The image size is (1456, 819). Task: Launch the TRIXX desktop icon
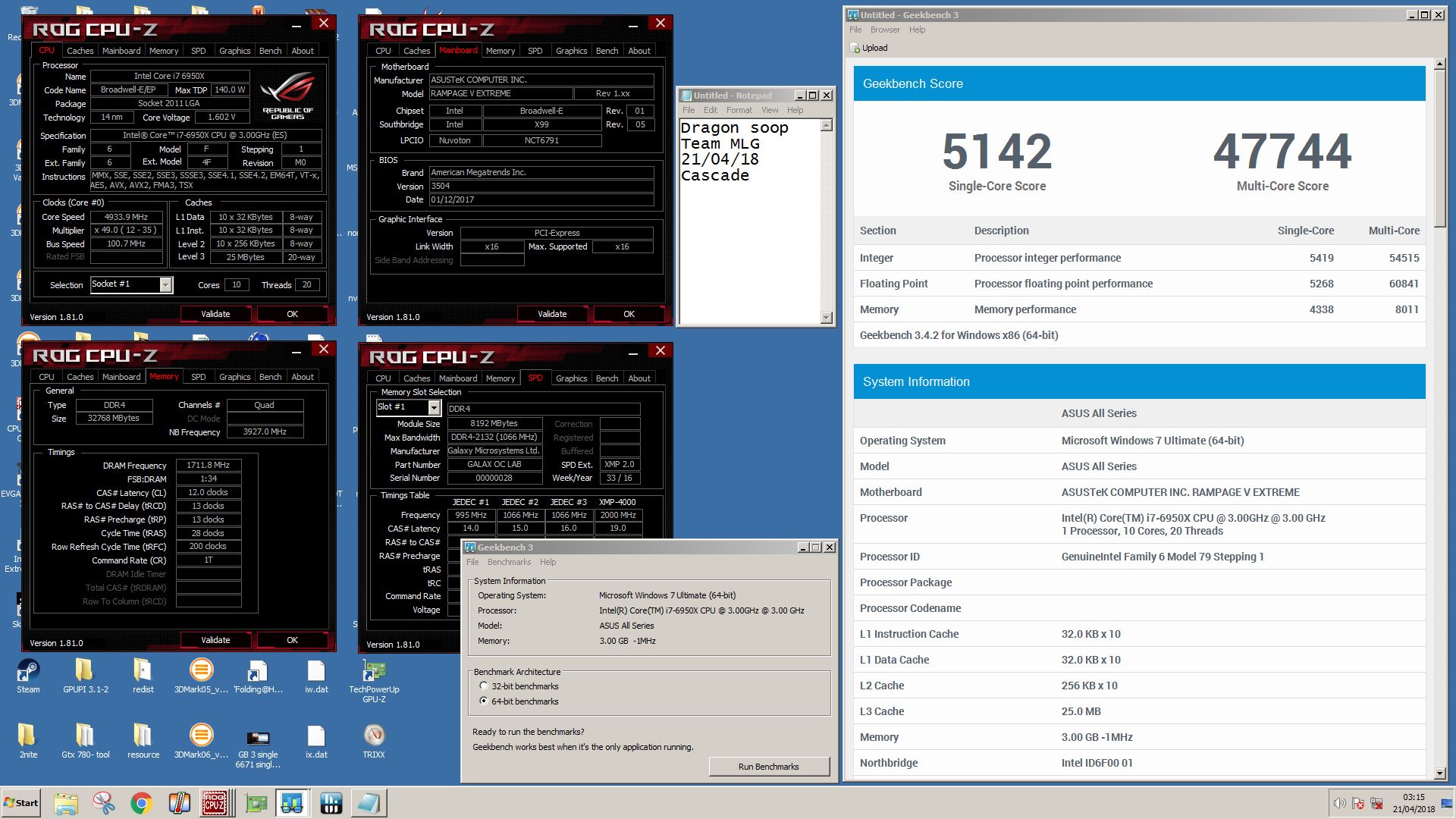(374, 741)
